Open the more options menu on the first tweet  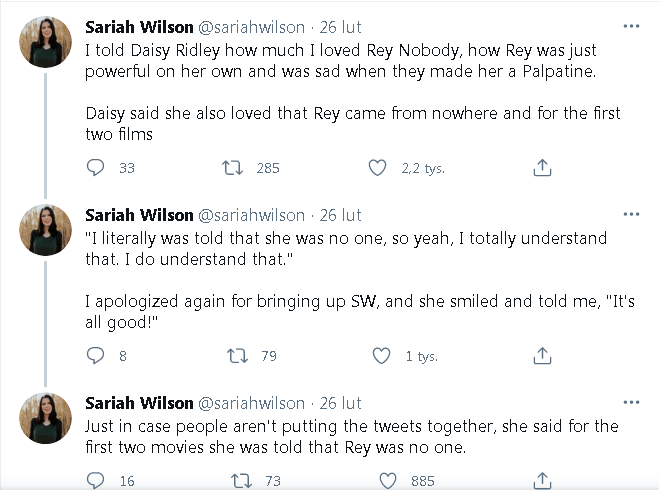(x=630, y=26)
